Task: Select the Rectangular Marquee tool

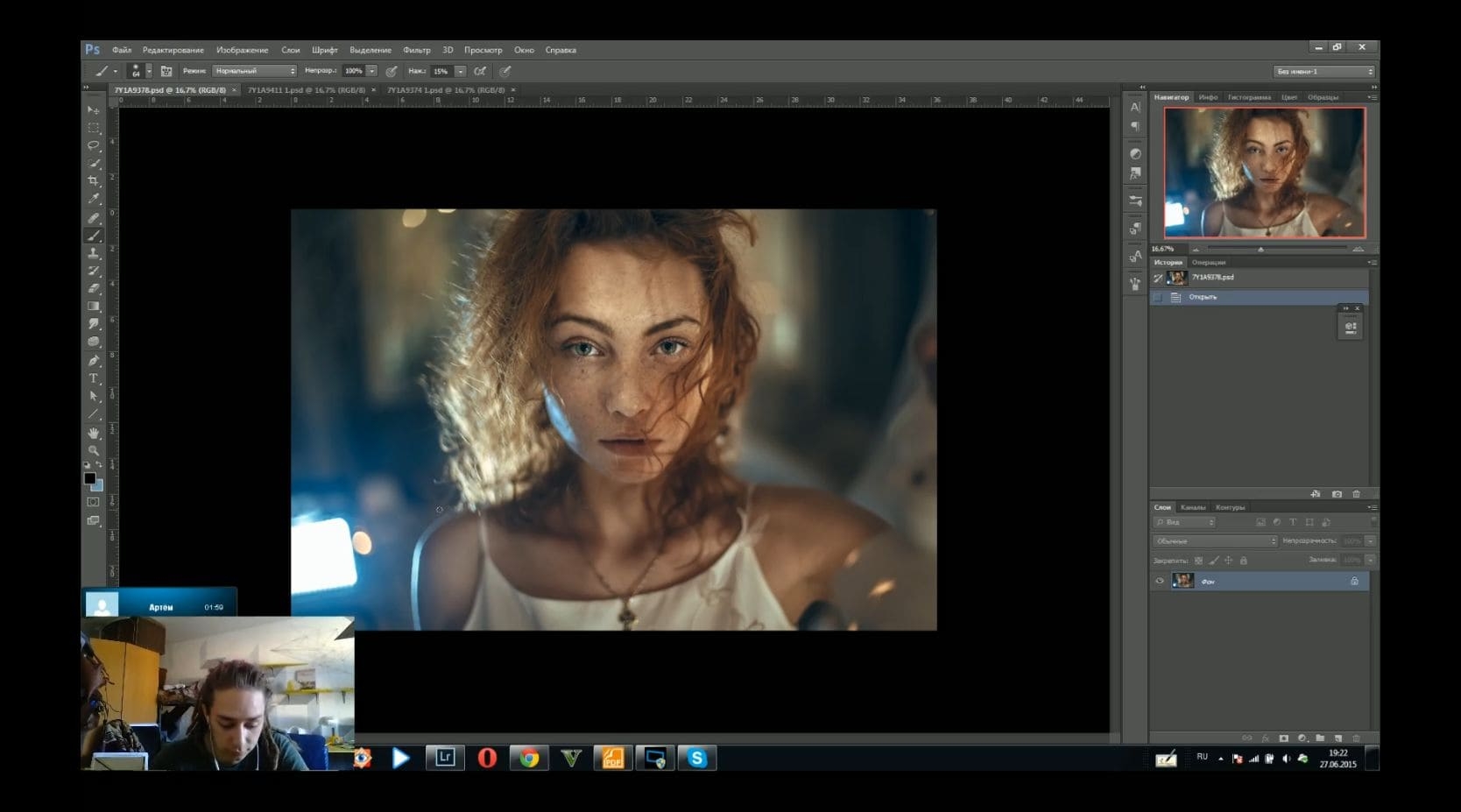Action: coord(93,128)
